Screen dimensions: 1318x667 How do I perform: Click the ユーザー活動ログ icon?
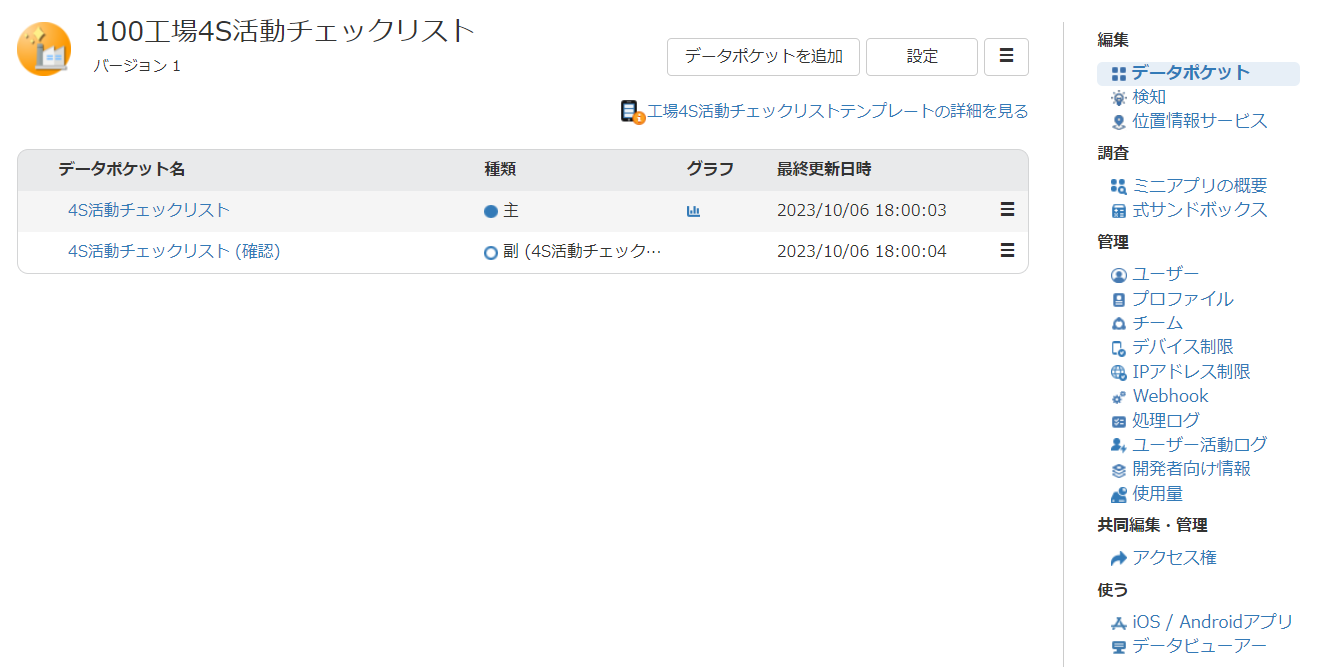[1119, 445]
